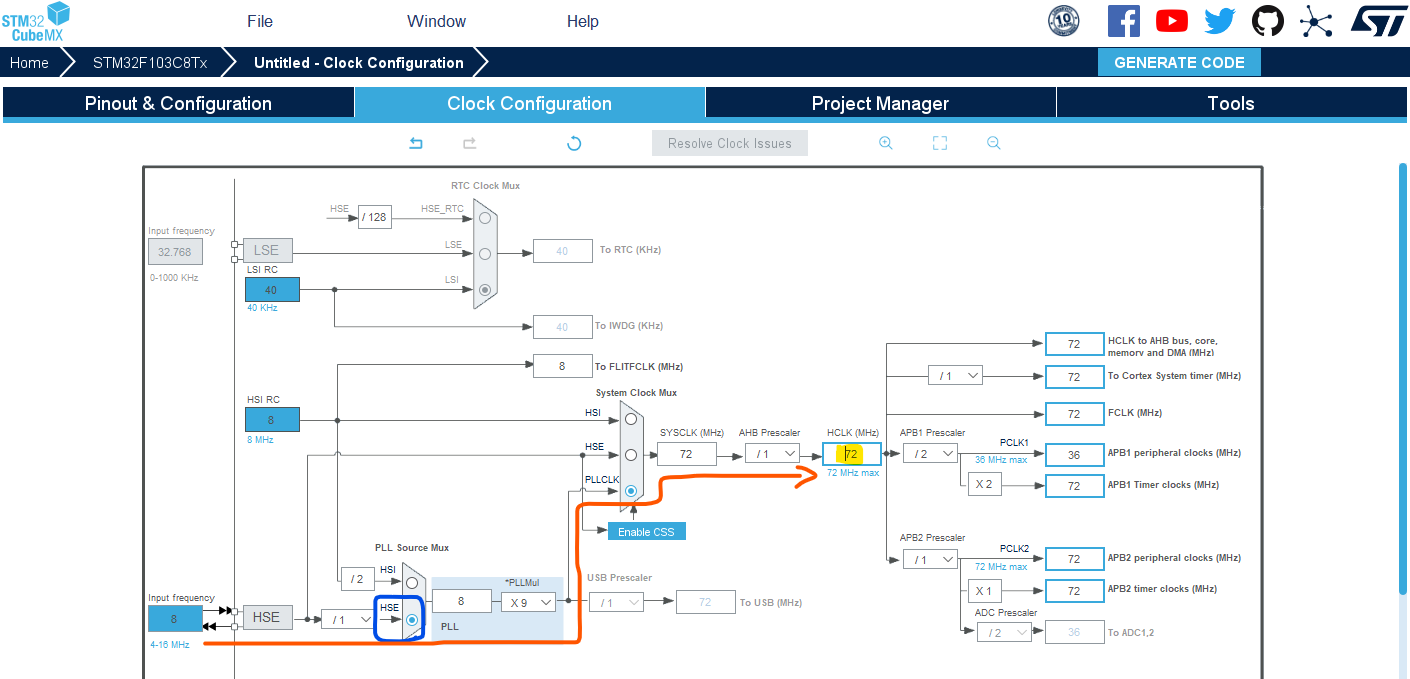1410x679 pixels.
Task: Open the Window menu
Action: (436, 20)
